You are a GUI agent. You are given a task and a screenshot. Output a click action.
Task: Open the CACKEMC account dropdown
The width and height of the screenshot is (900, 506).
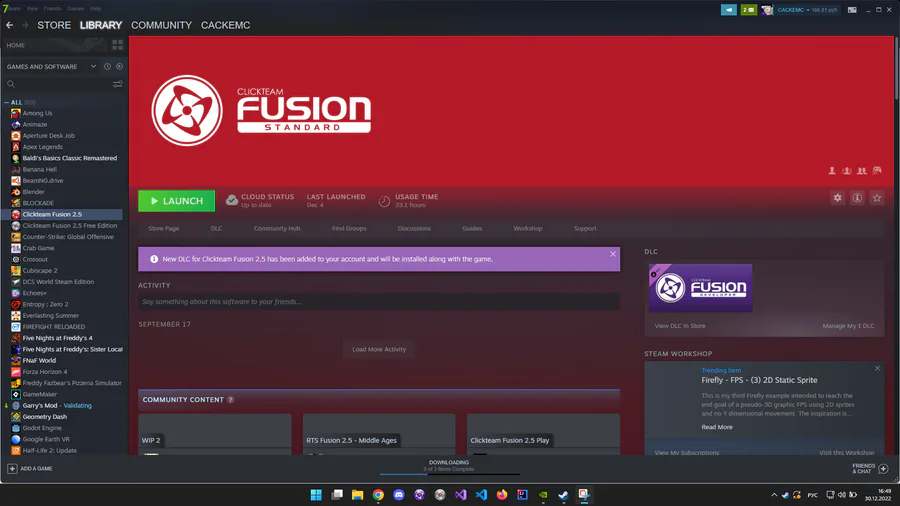point(807,10)
